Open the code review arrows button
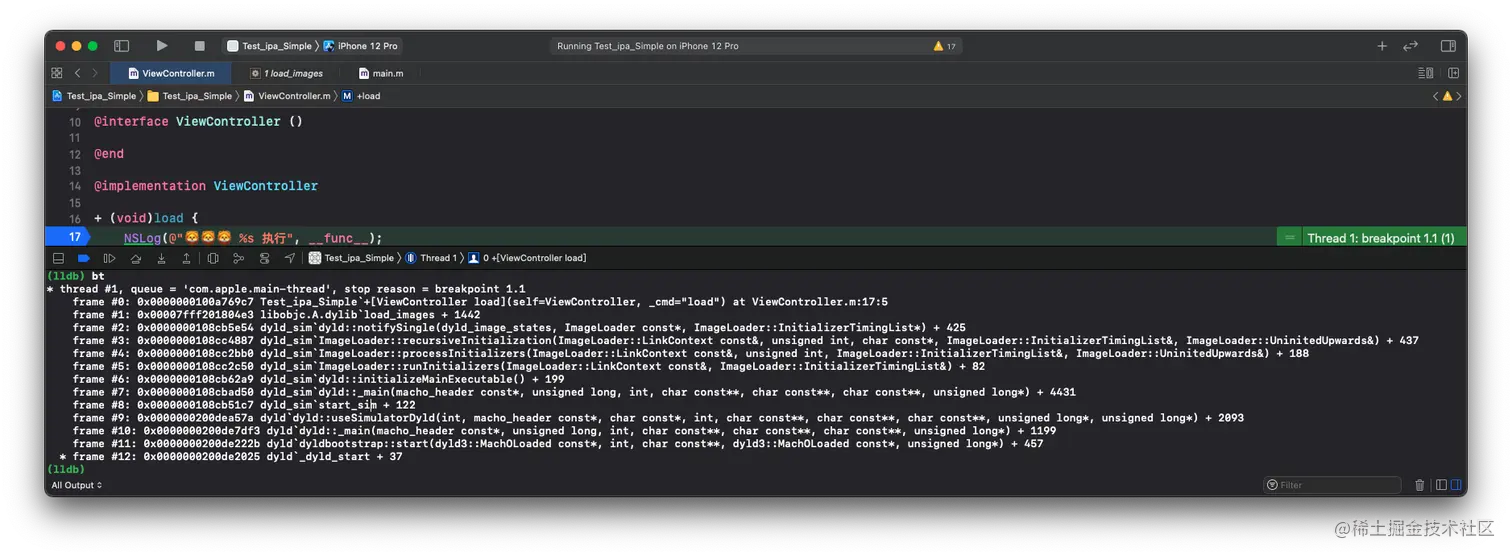Viewport: 1512px width, 556px height. (x=1411, y=46)
